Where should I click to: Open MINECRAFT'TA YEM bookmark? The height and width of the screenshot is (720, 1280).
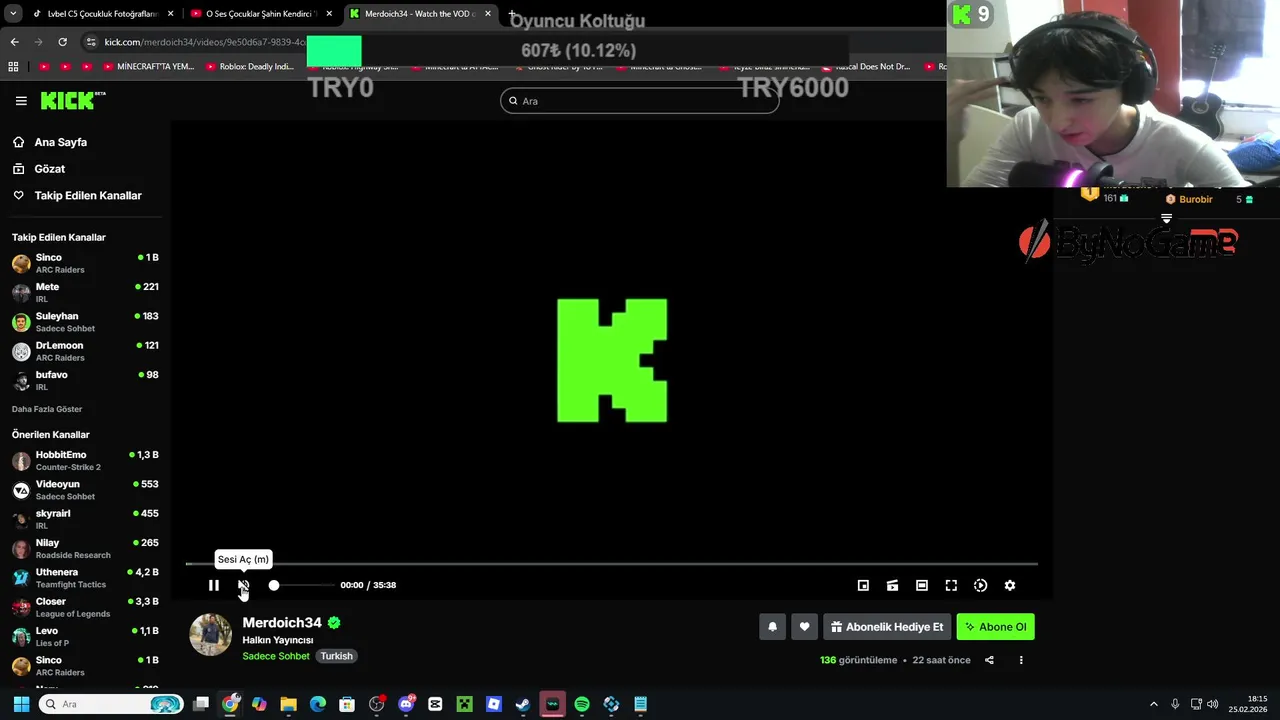pyautogui.click(x=148, y=67)
